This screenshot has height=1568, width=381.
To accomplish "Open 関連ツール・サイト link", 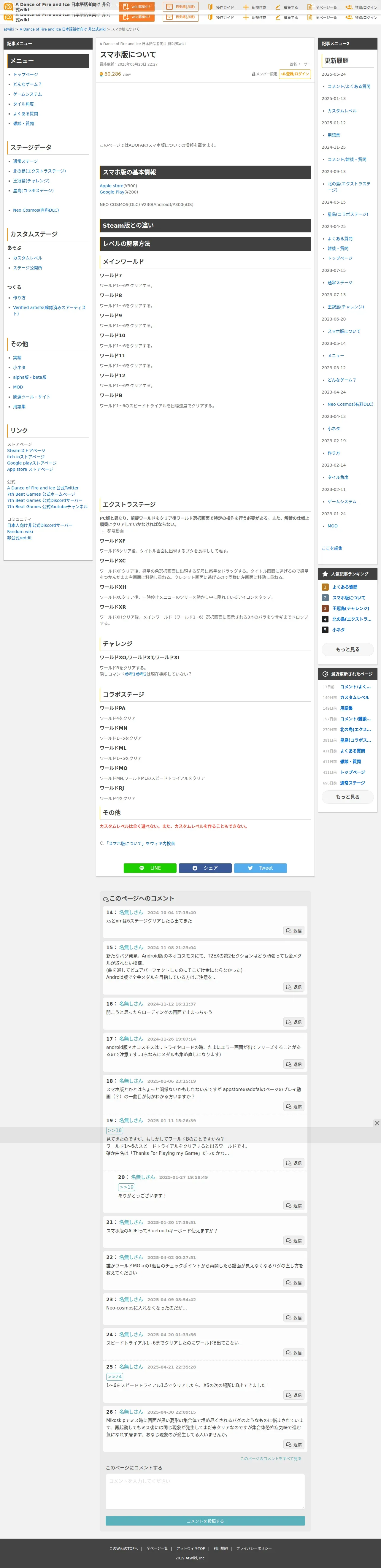I will tap(32, 397).
